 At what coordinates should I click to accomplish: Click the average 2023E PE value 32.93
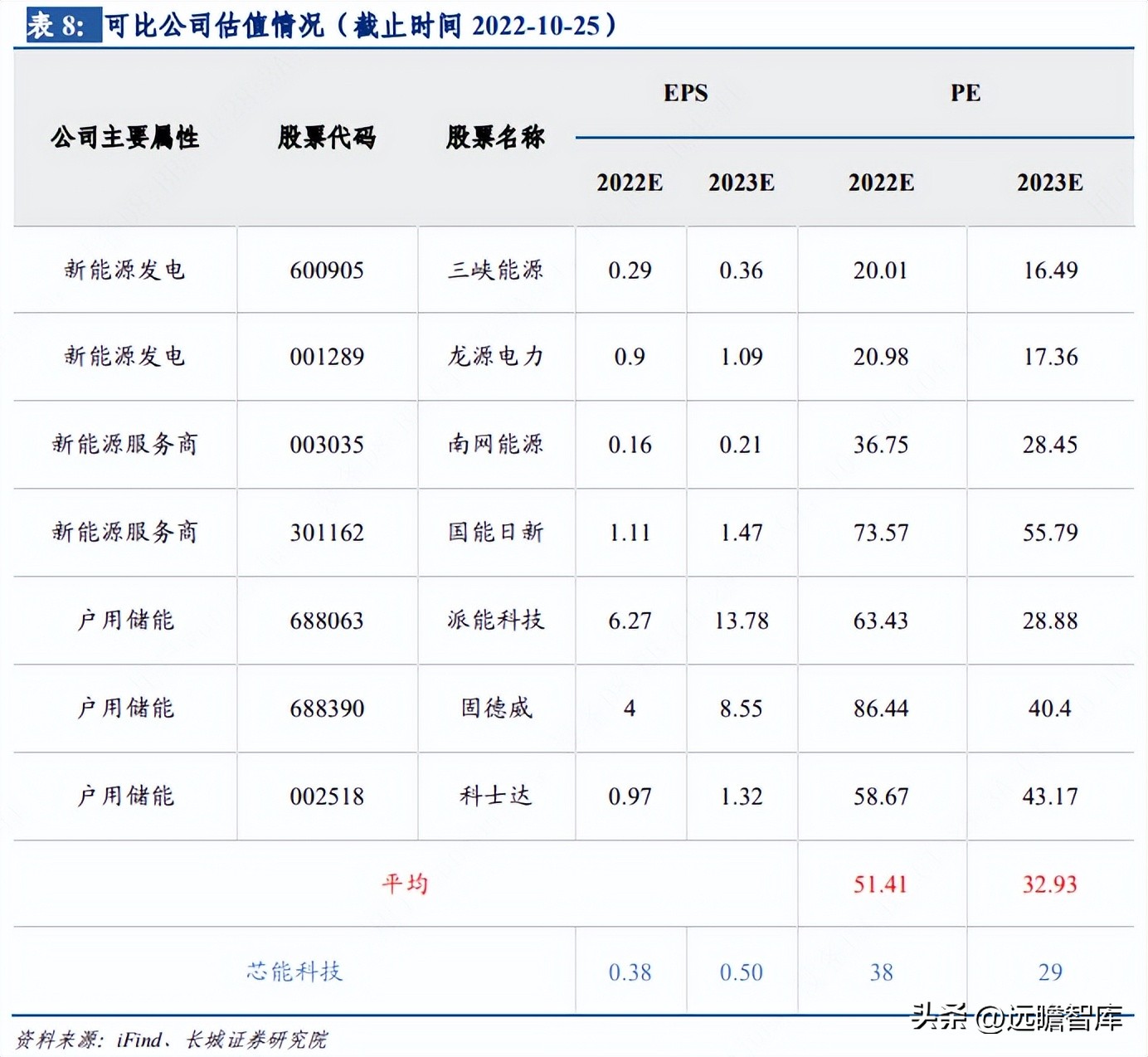point(1050,884)
